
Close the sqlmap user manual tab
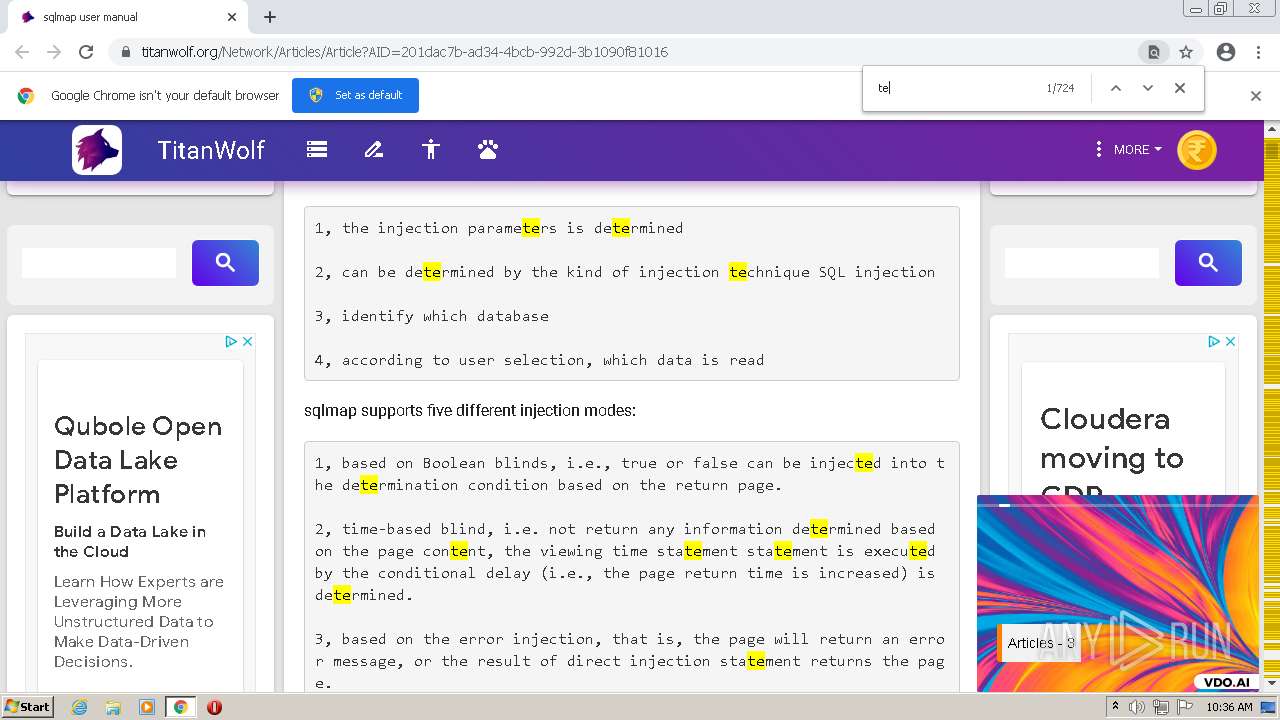(232, 17)
